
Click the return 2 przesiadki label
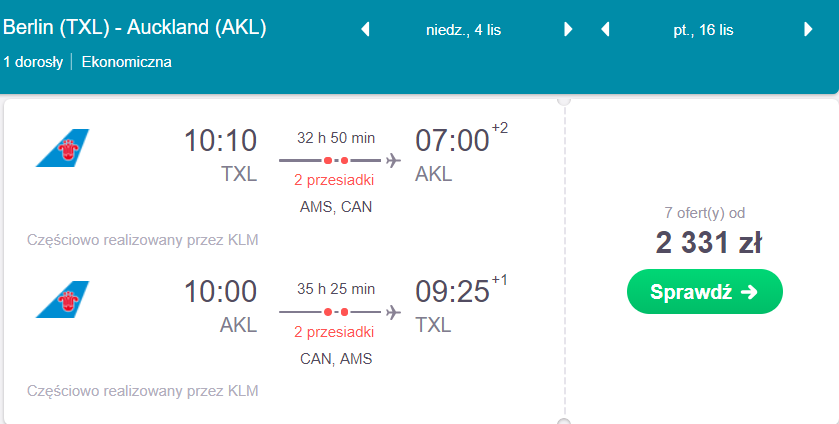click(x=334, y=332)
